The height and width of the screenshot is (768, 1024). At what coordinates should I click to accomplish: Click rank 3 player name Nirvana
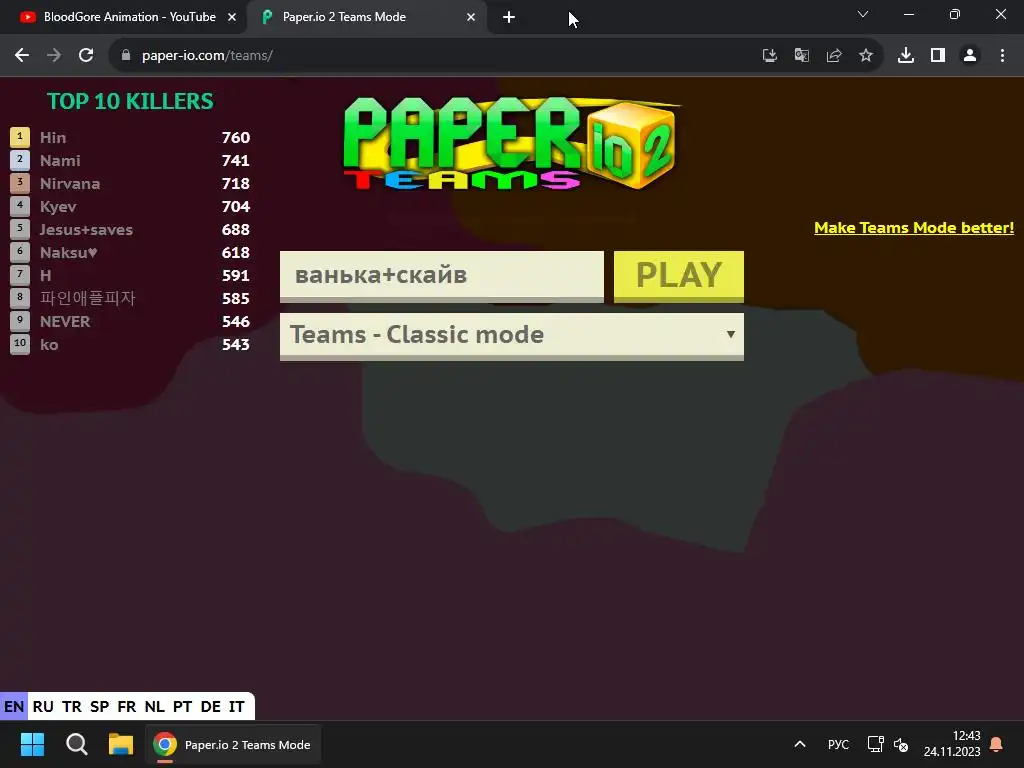70,184
